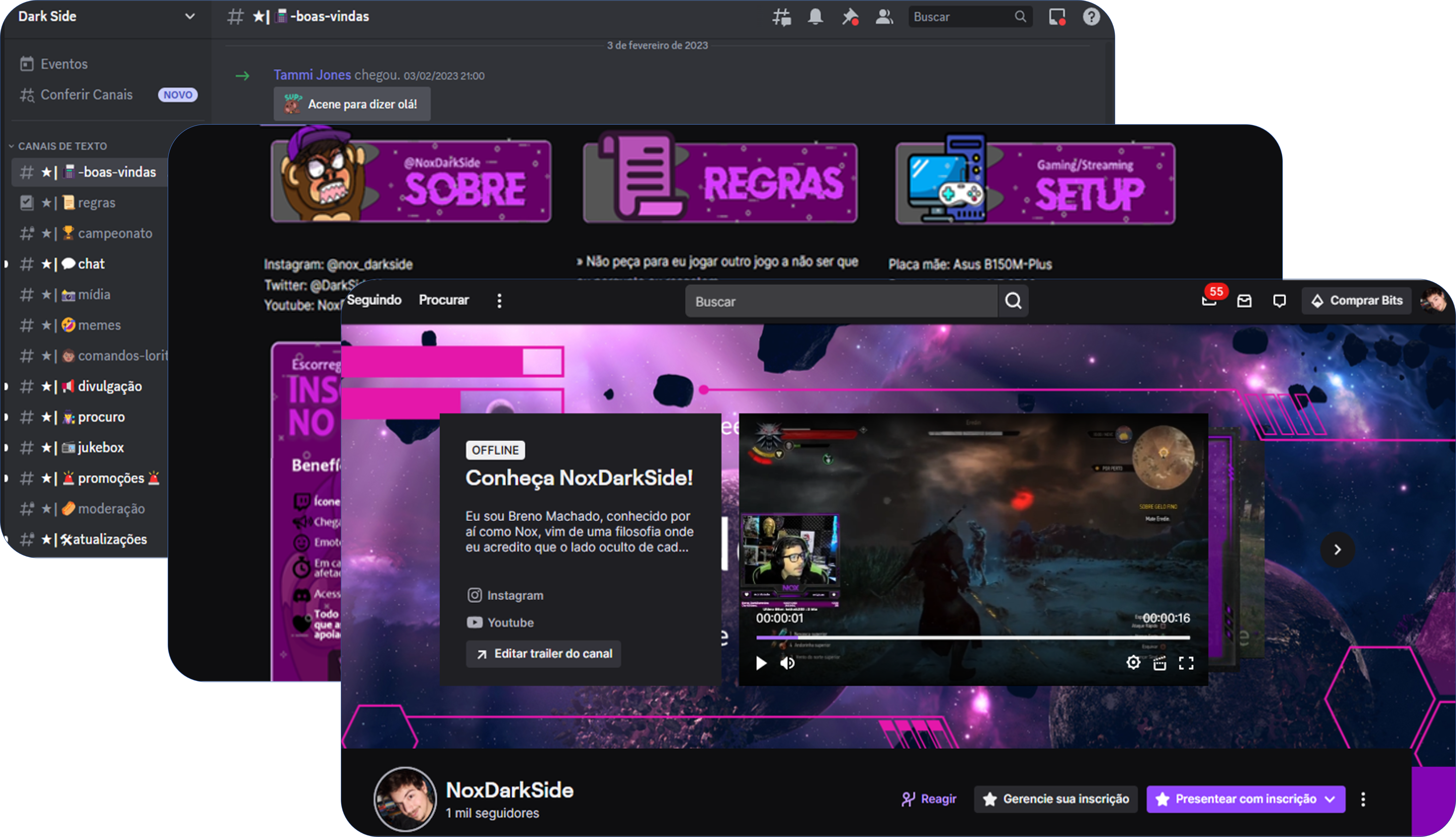Click SOBRE panel banner
Viewport: 1456px width, 837px height.
coord(411,181)
